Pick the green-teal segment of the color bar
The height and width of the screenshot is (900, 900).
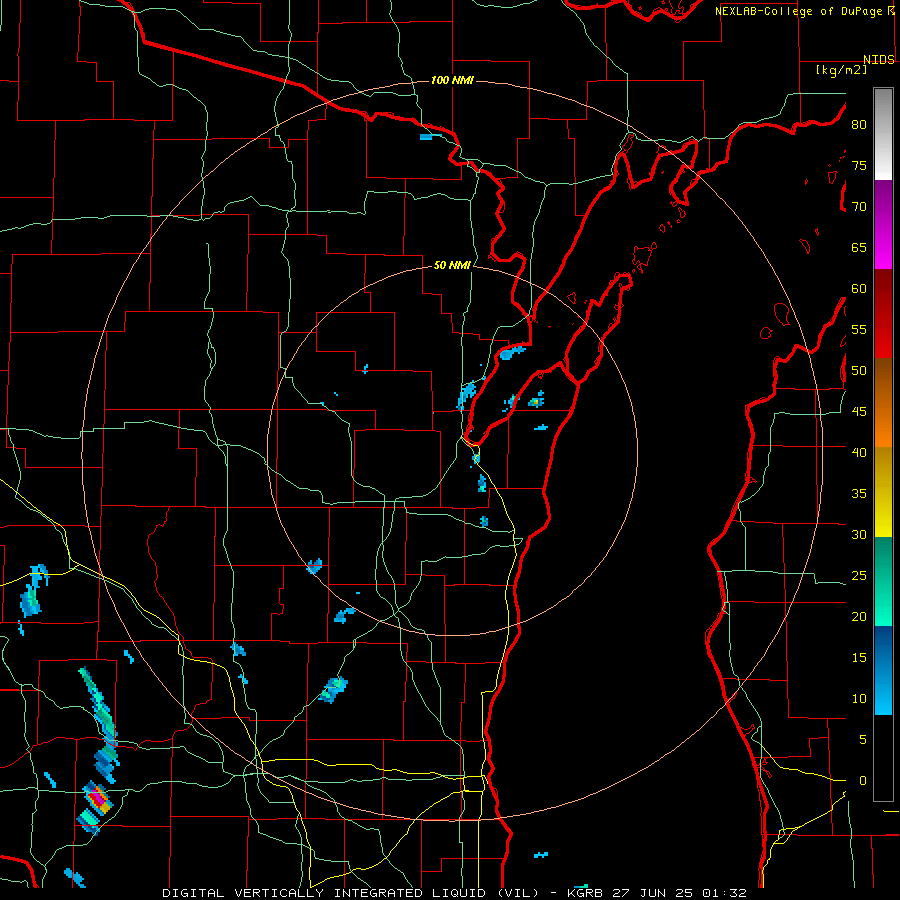tap(883, 581)
